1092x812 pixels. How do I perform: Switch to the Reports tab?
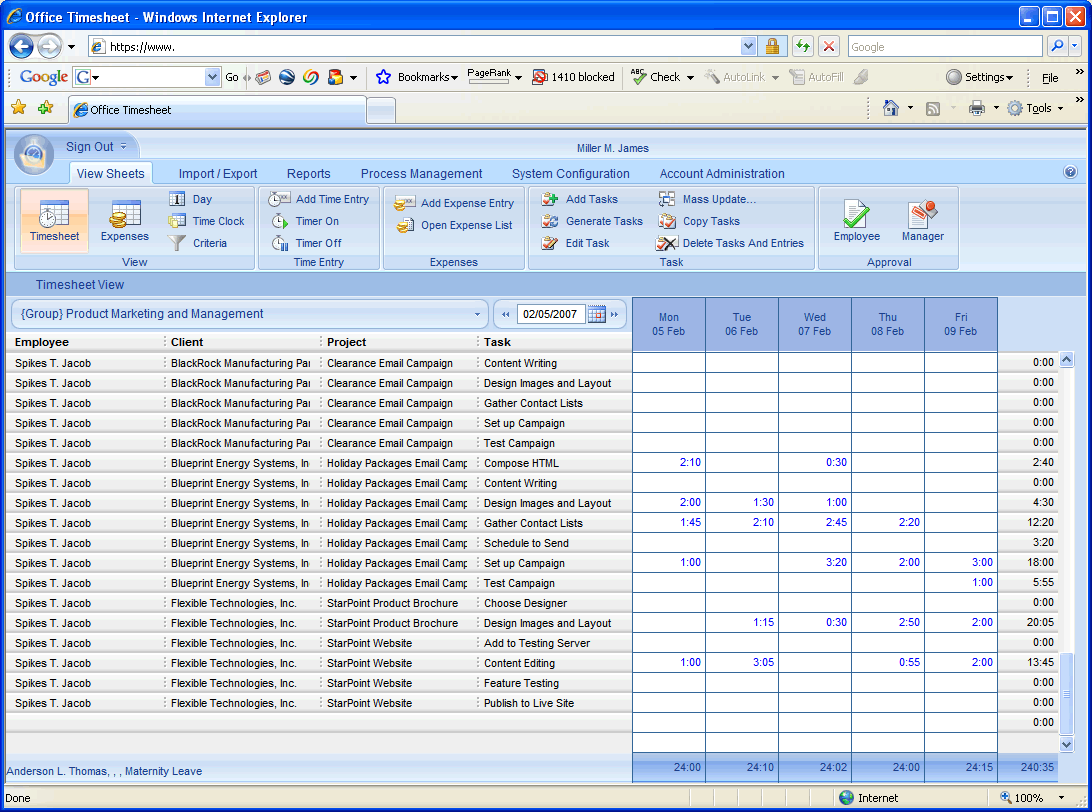(308, 174)
